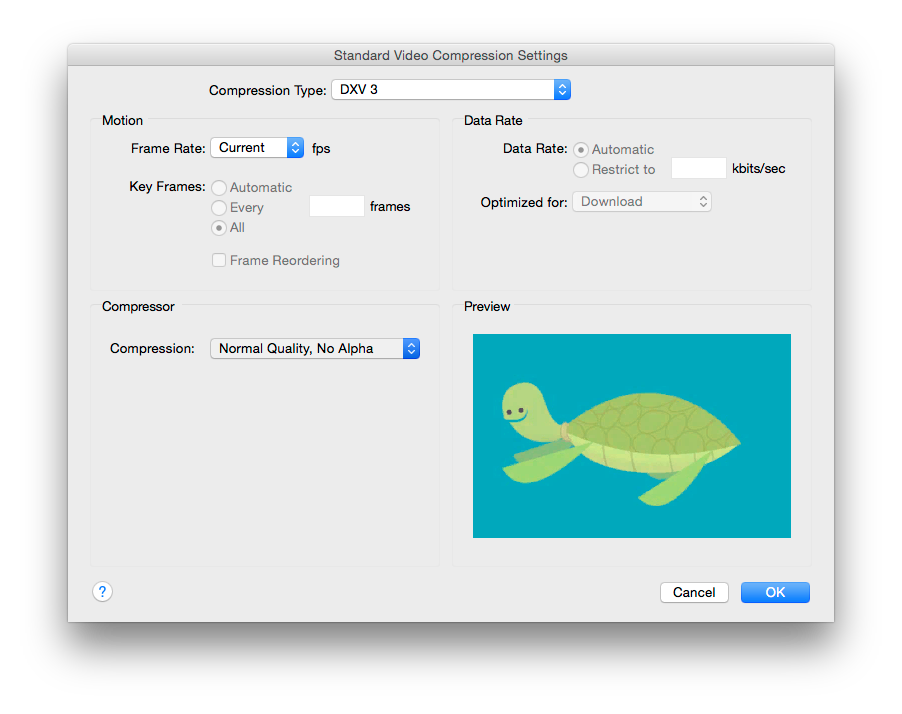
Task: Enable the Frame Reordering checkbox
Action: click(x=219, y=261)
